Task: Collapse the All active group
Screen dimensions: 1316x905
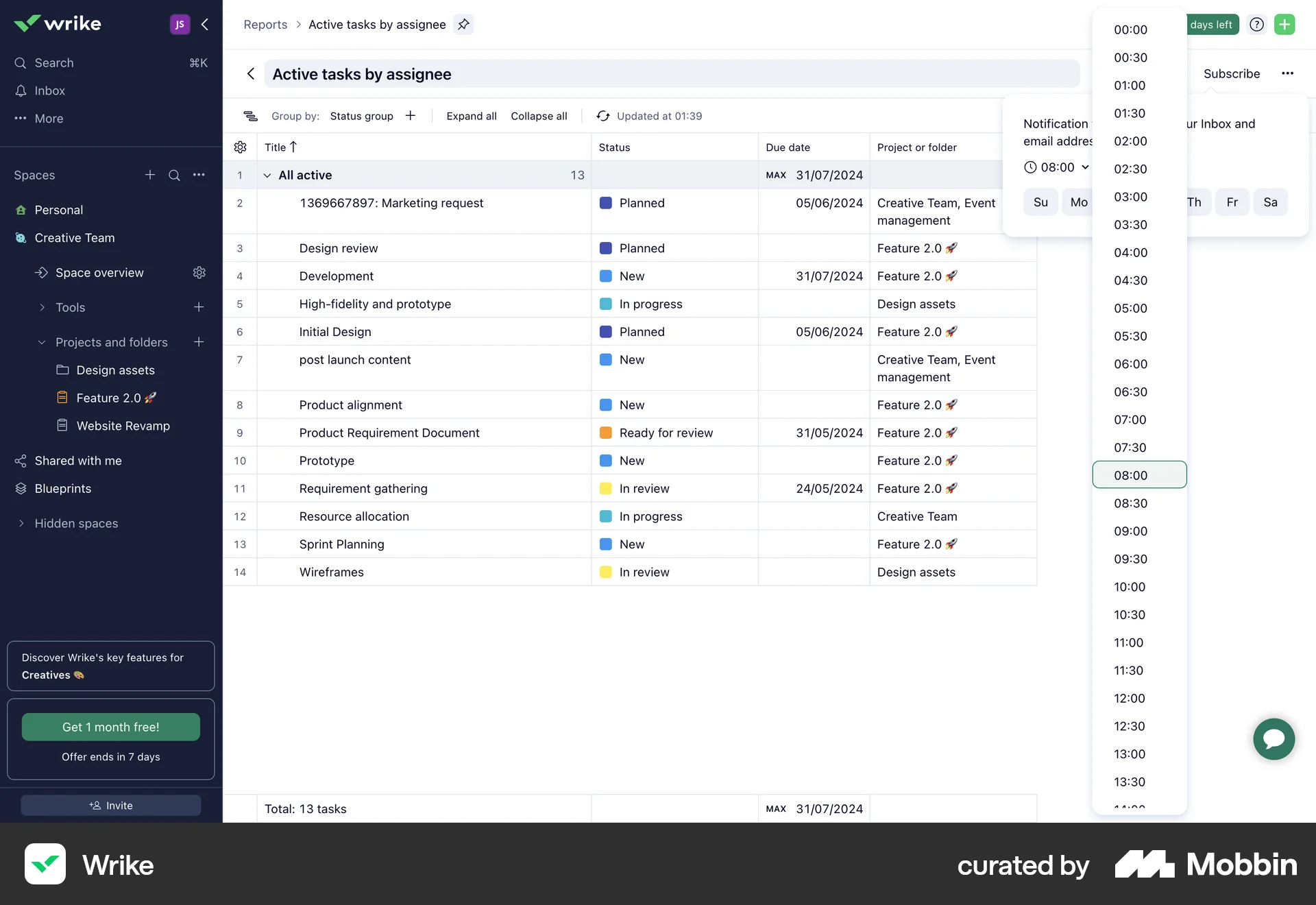Action: 267,175
